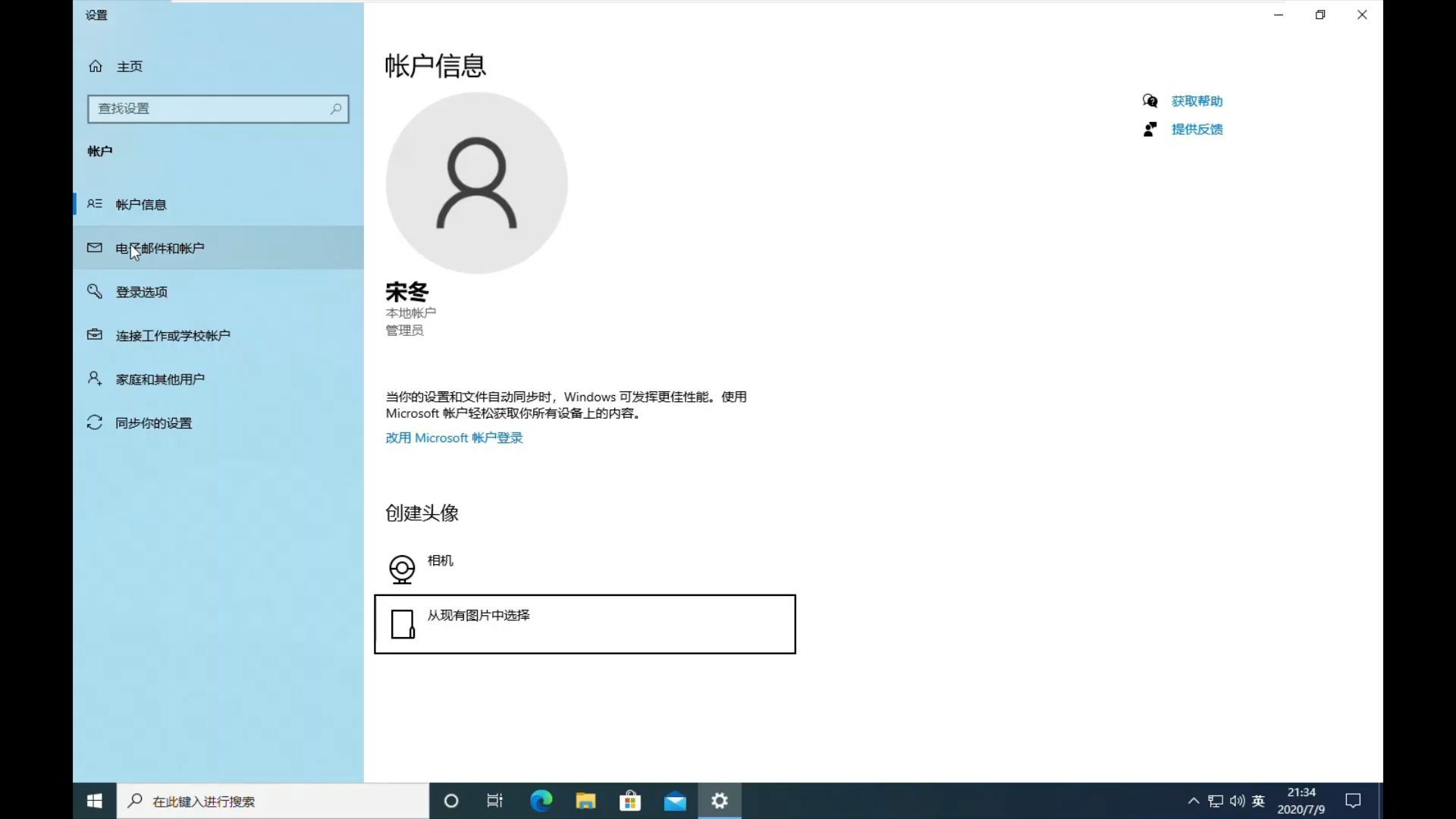This screenshot has height=819, width=1456.
Task: Open Task View on the taskbar
Action: (494, 801)
